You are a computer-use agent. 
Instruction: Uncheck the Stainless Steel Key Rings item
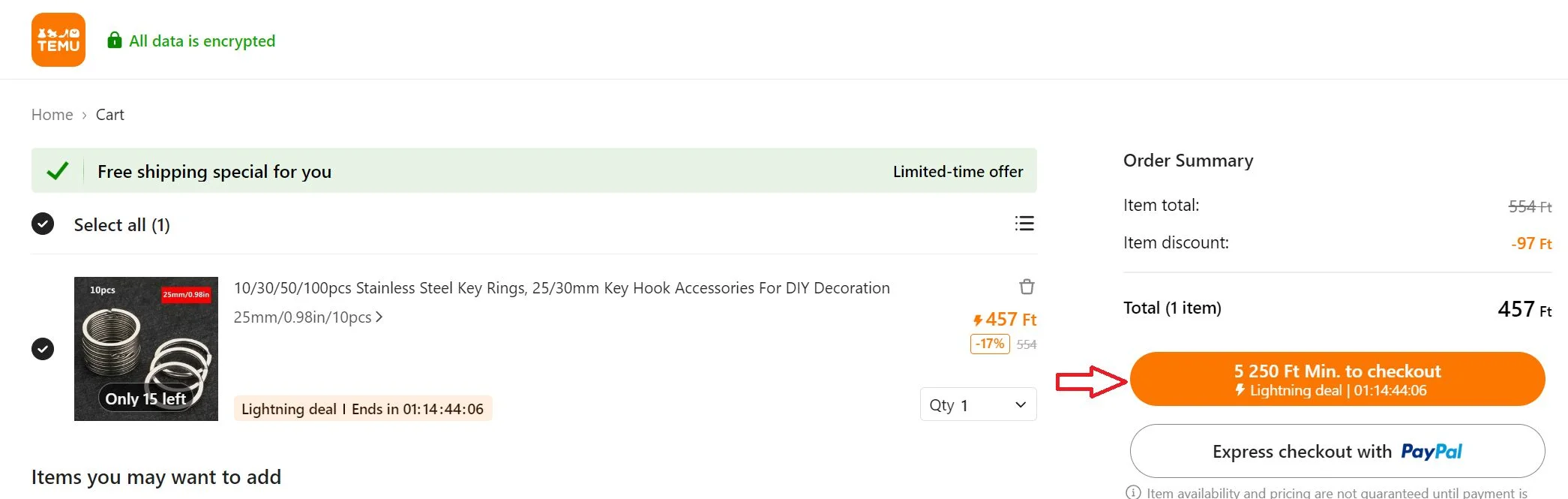pyautogui.click(x=43, y=349)
